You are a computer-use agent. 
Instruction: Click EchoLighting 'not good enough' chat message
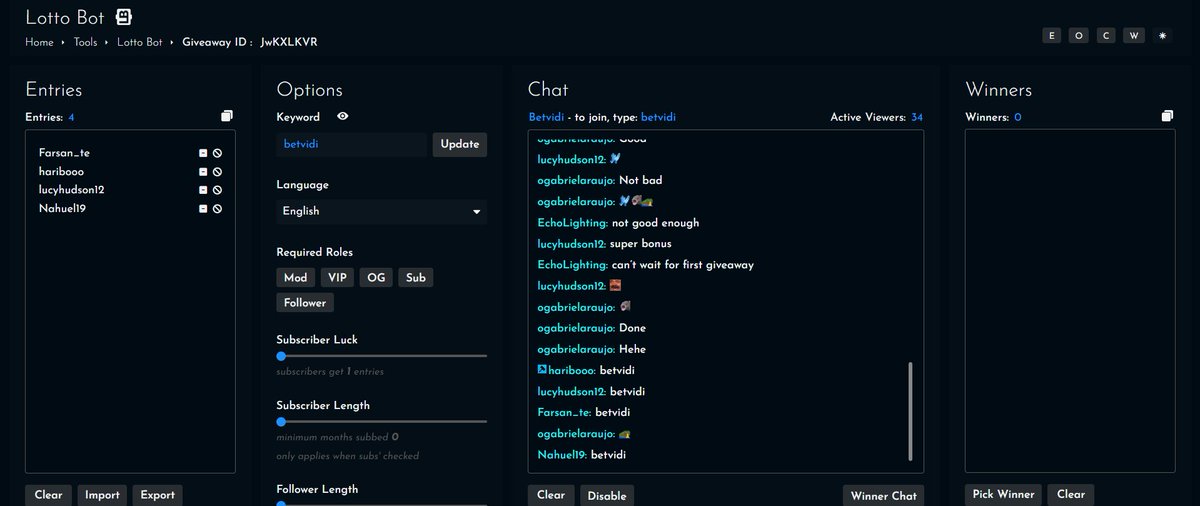click(x=618, y=223)
